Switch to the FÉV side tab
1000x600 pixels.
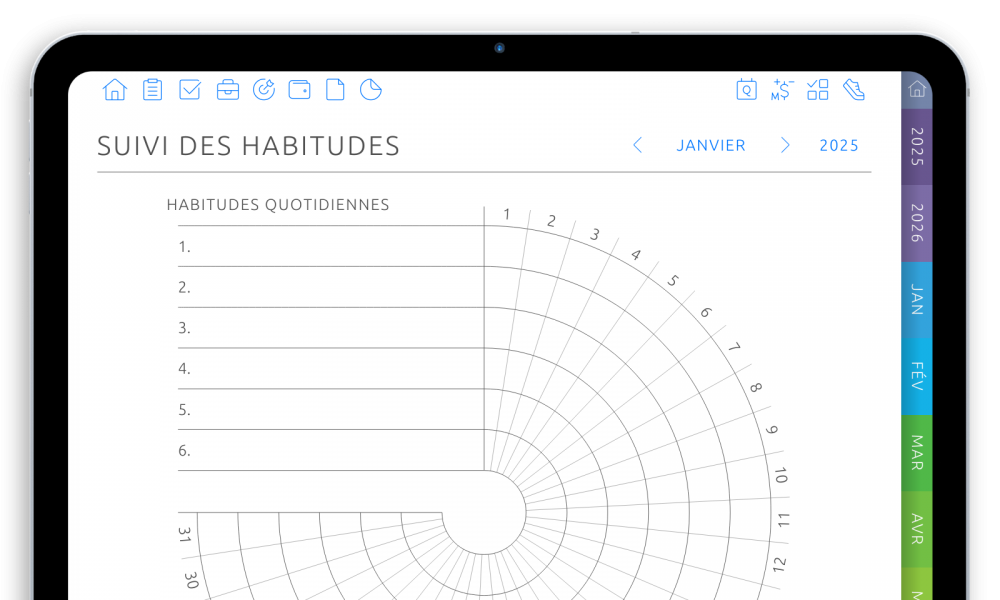(x=917, y=376)
